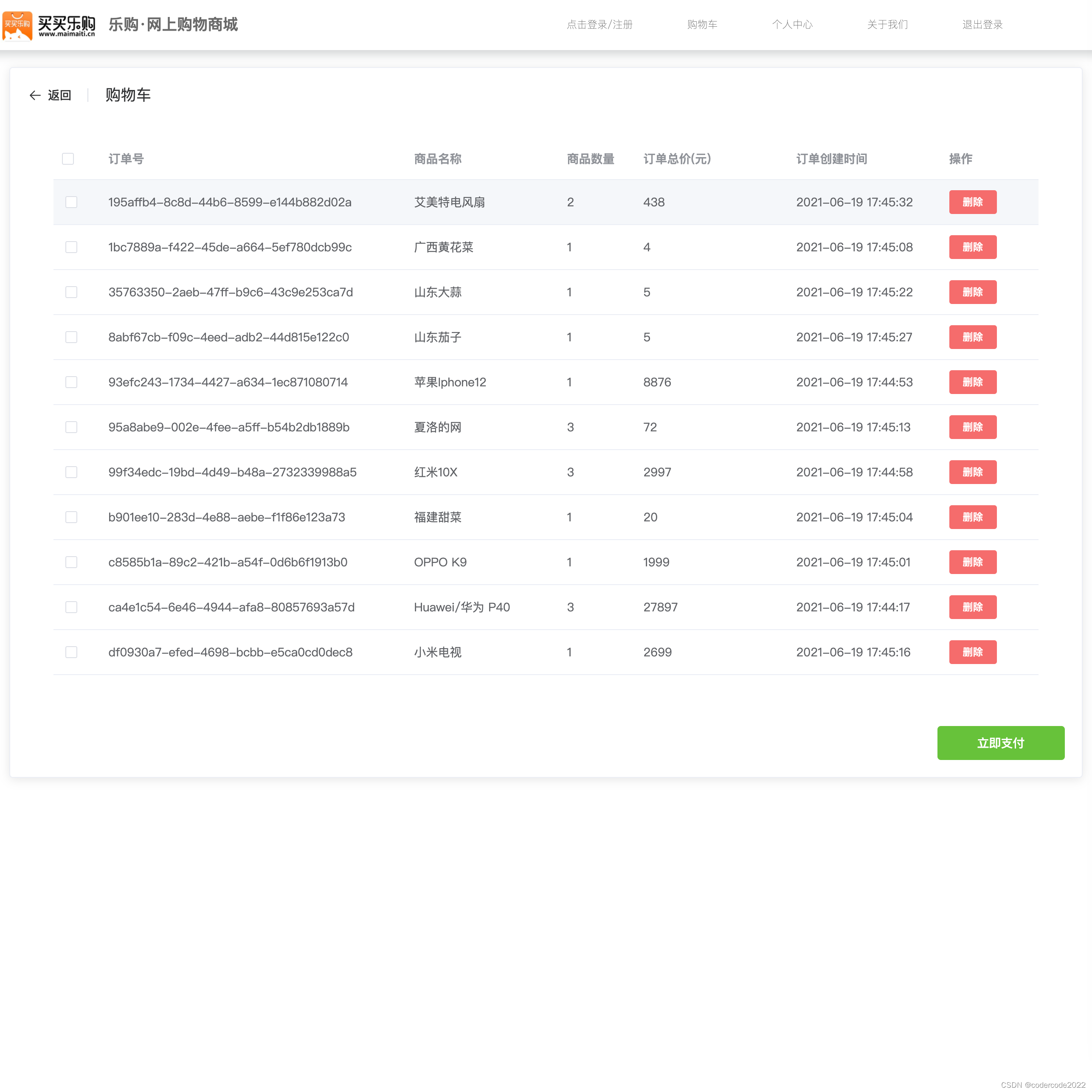
Task: Check the Huawei/华为 P40 order row box
Action: 71,607
